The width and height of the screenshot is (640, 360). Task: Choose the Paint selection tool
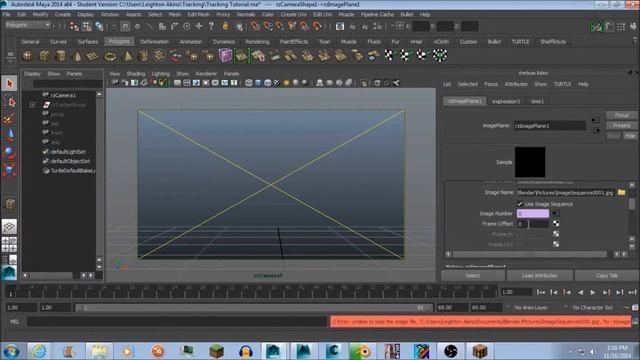click(x=10, y=119)
